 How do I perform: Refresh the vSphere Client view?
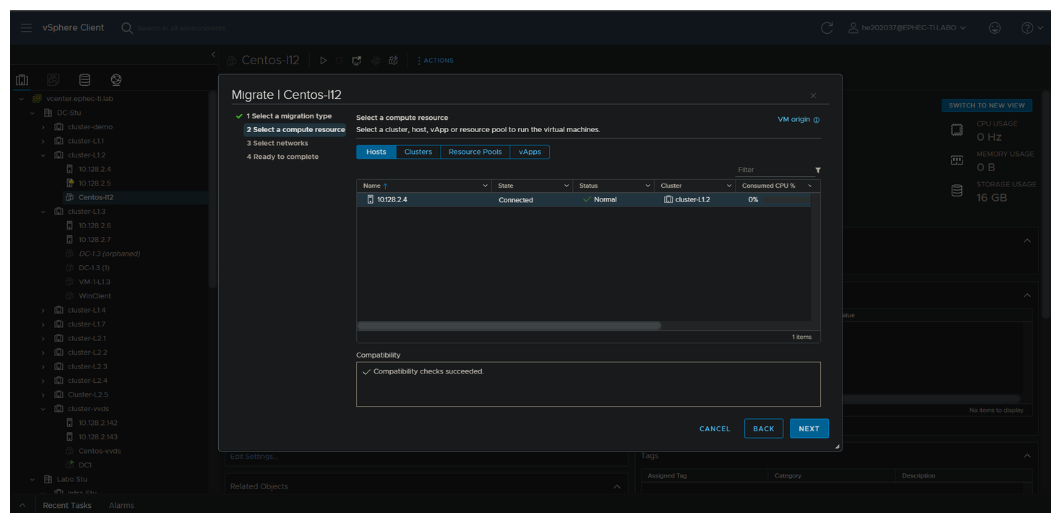click(x=826, y=28)
